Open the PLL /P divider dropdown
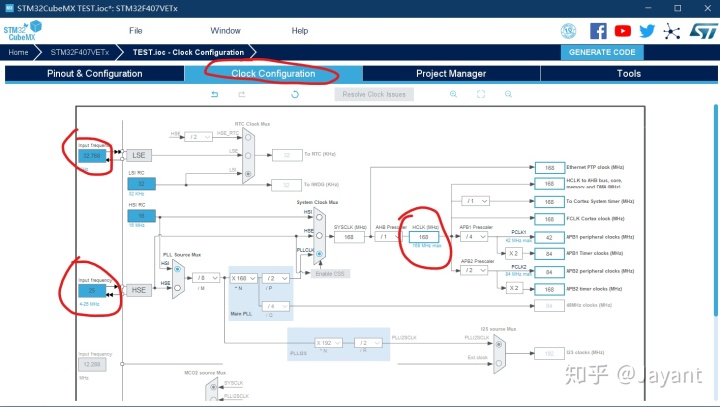The width and height of the screenshot is (720, 407). 276,278
